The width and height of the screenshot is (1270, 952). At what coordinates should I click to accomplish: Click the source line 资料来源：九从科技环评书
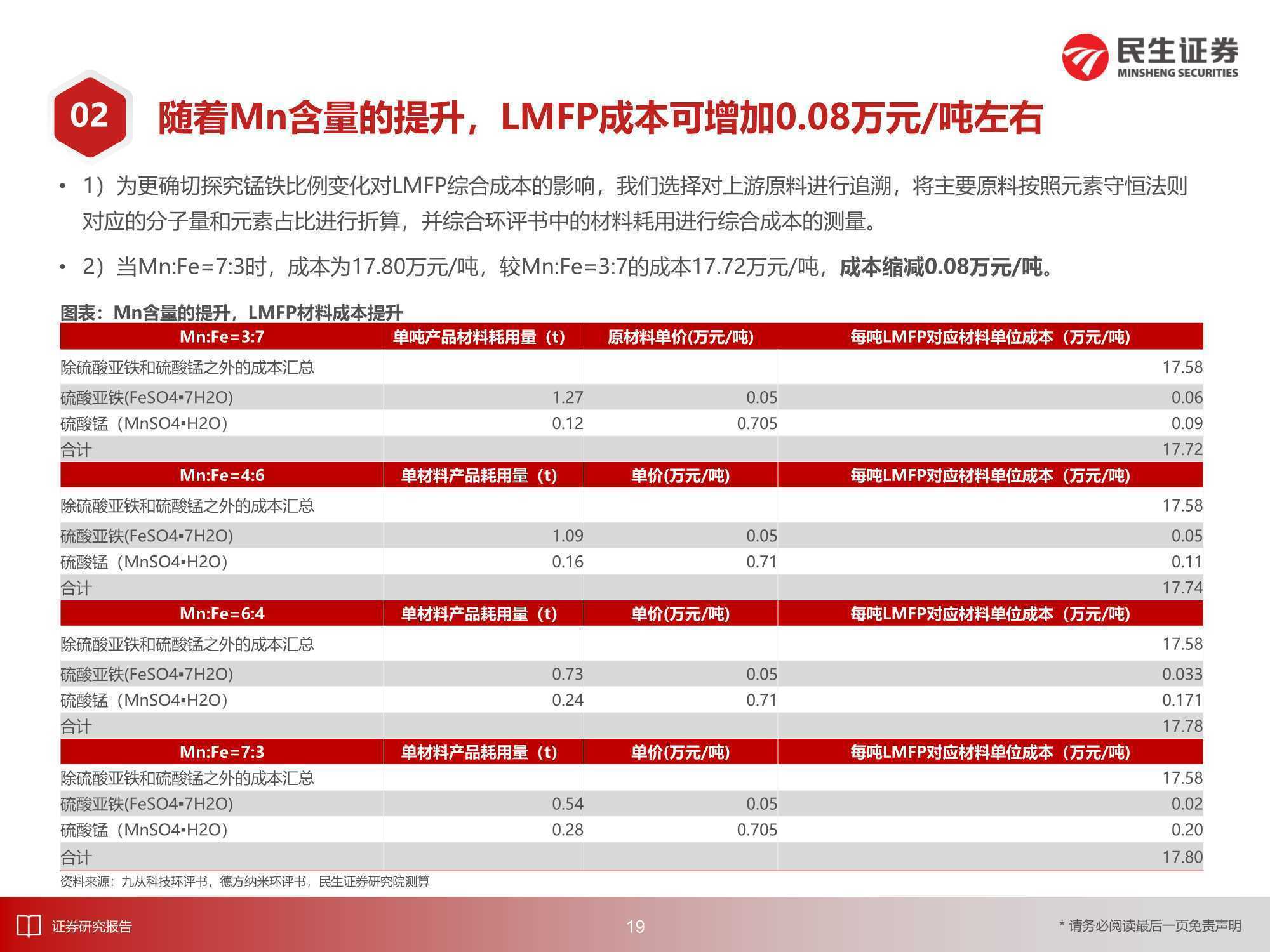tap(245, 882)
